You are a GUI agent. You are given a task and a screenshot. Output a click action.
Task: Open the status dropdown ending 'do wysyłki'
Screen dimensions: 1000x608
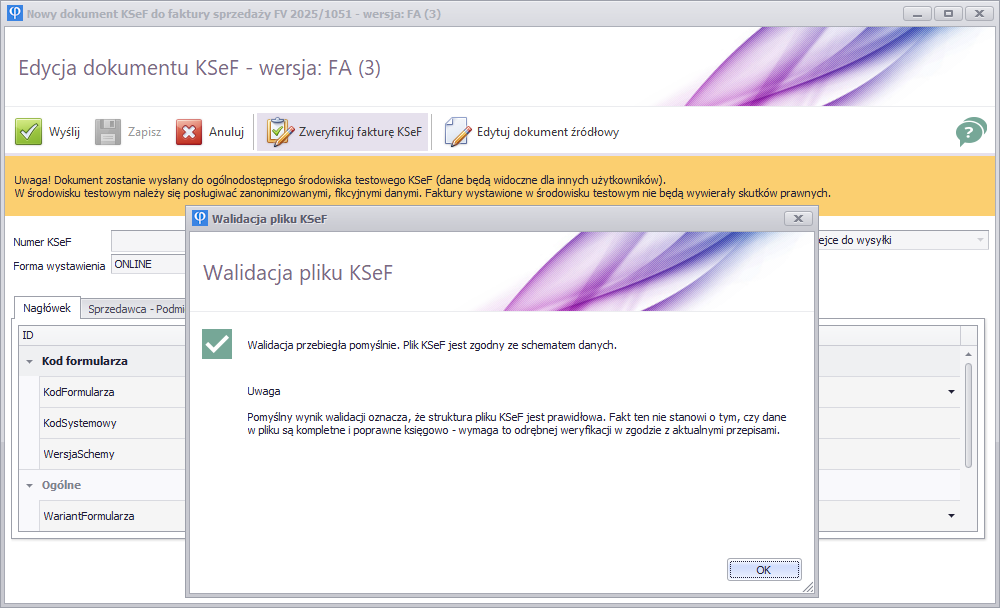click(980, 240)
